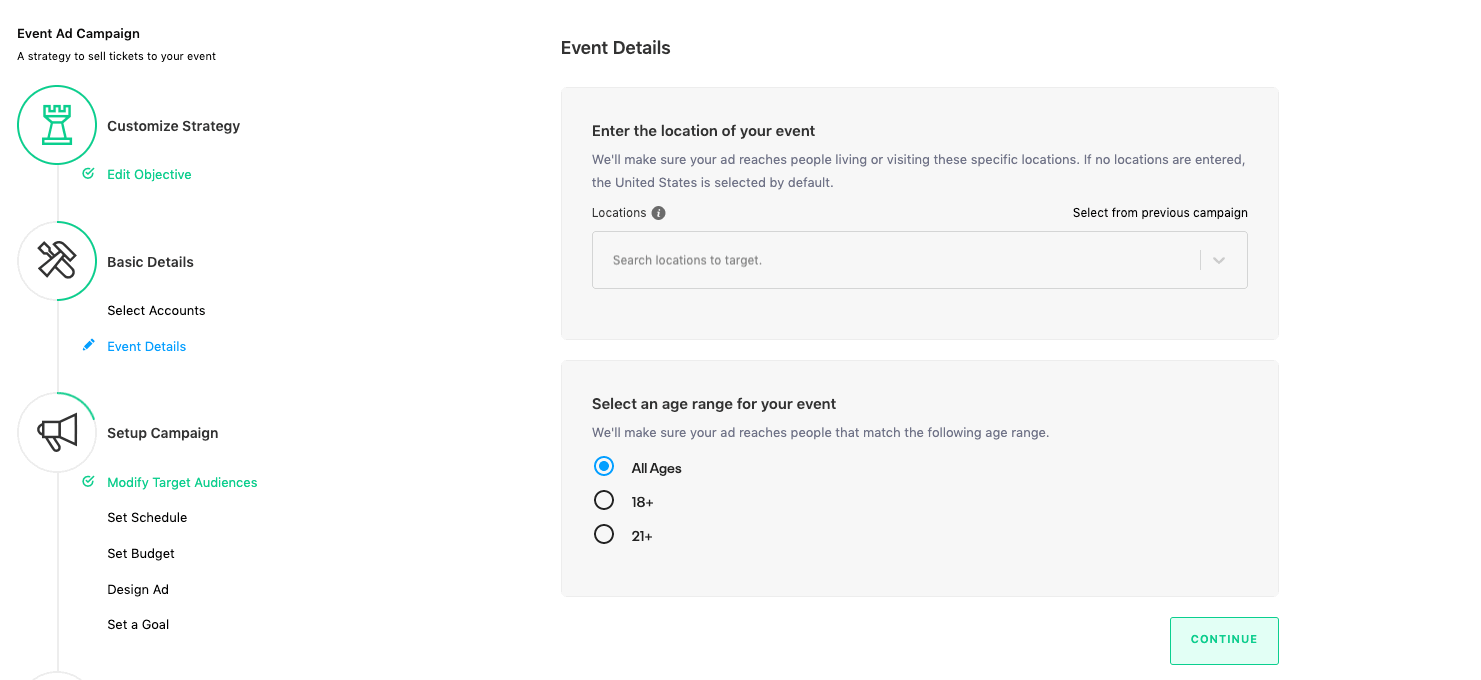
Task: Jump to the Set a Goal step
Action: point(138,625)
